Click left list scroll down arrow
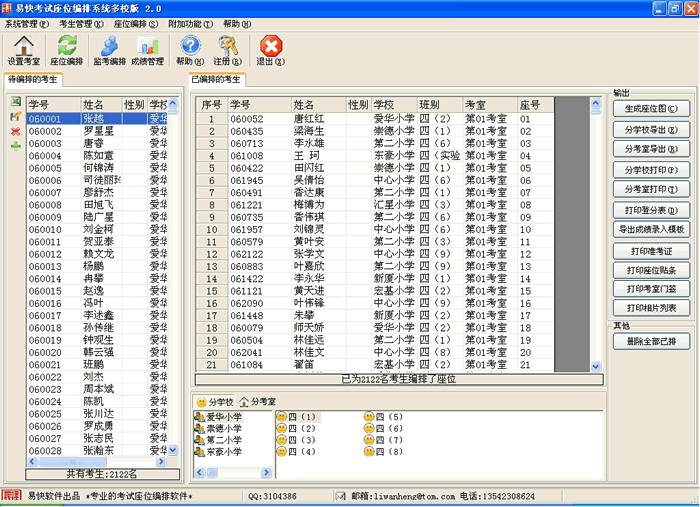Screen dimensions: 700x507 (173, 450)
